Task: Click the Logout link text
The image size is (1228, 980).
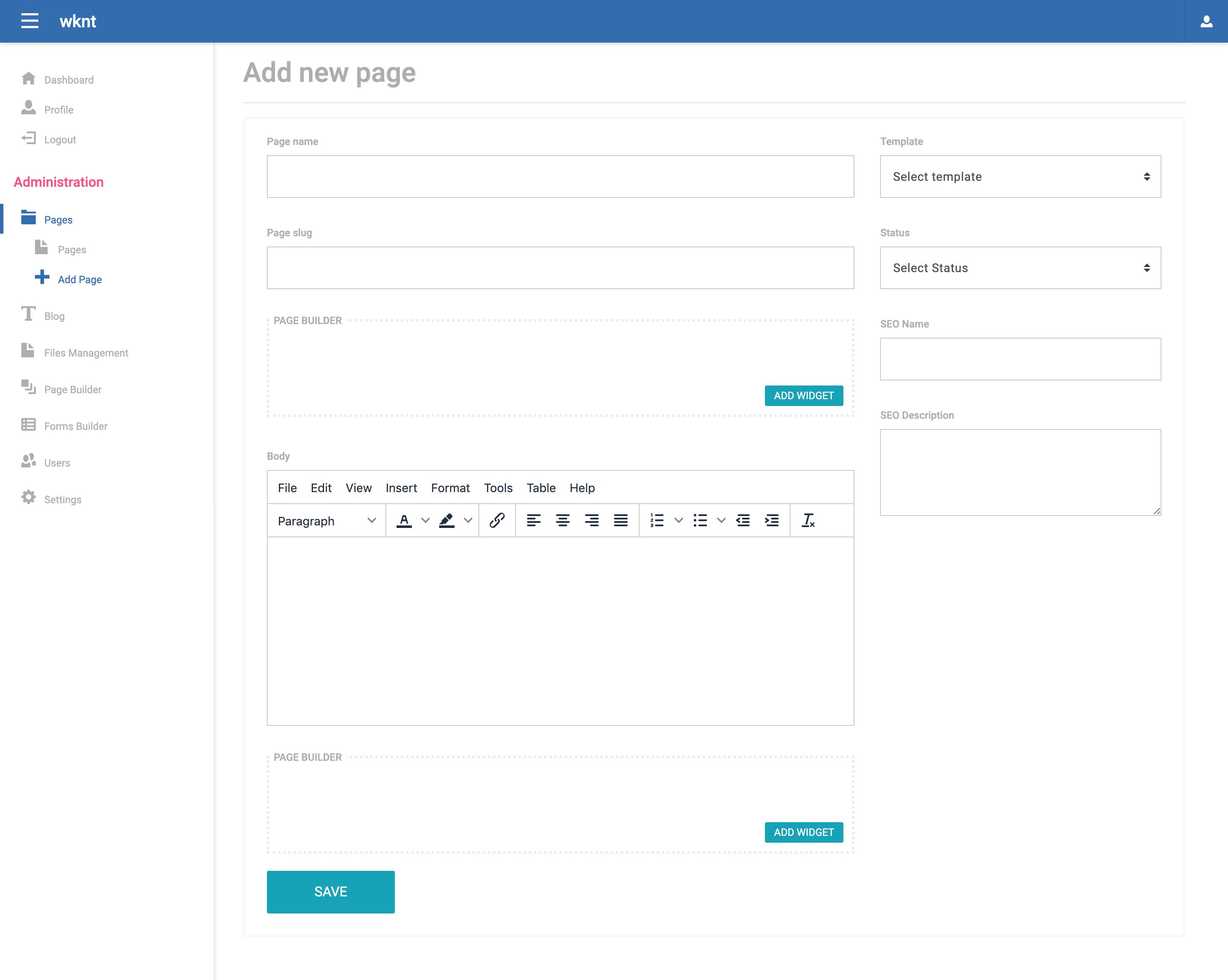Action: coord(60,139)
